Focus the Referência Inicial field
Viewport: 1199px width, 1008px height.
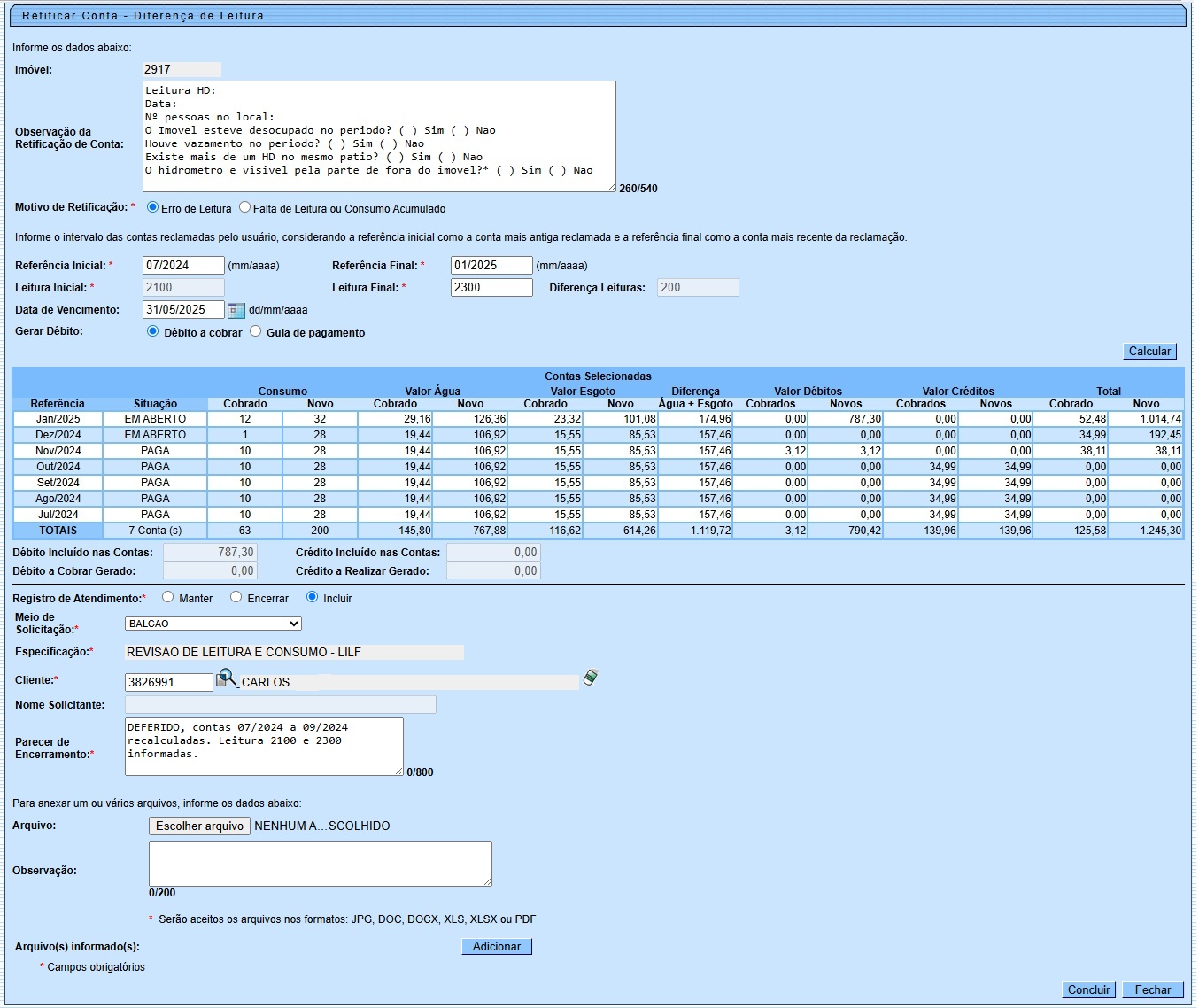183,266
